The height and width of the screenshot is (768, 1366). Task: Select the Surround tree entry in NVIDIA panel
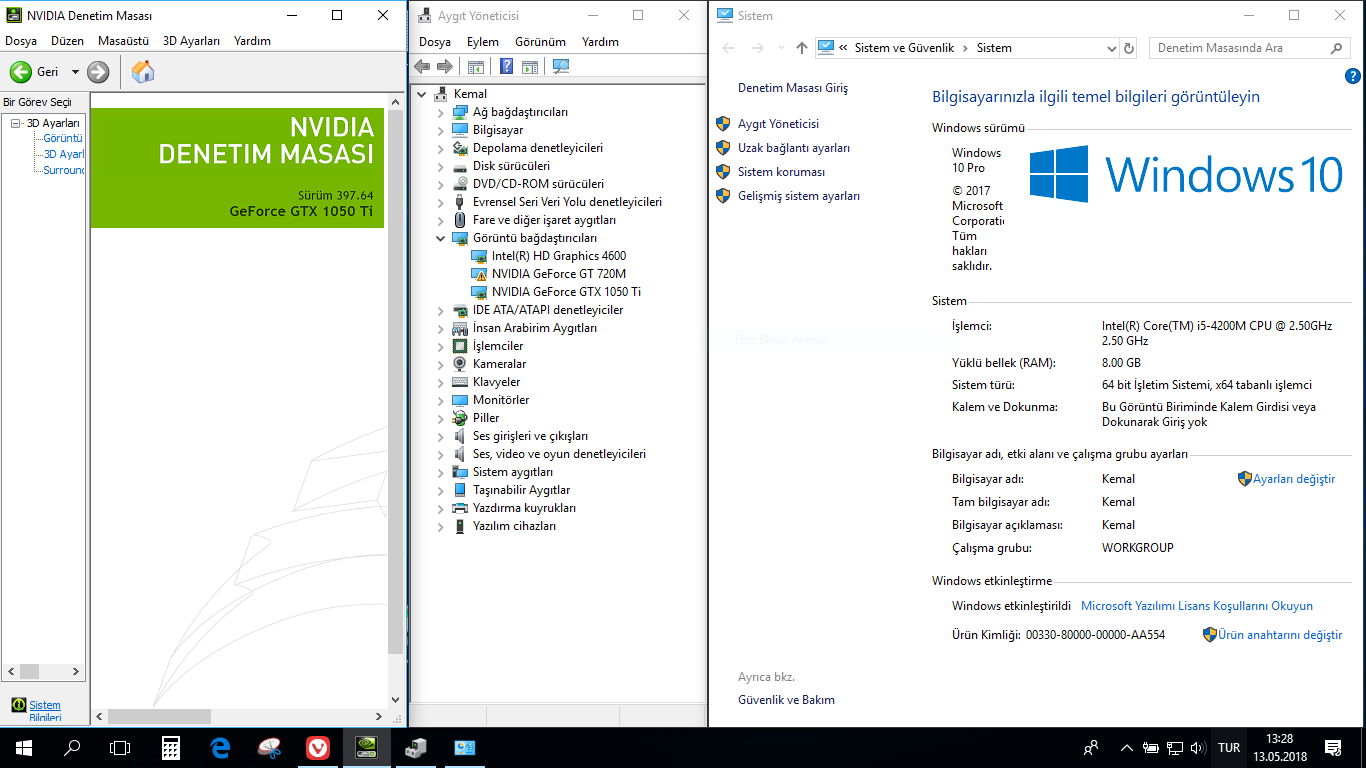(x=64, y=170)
